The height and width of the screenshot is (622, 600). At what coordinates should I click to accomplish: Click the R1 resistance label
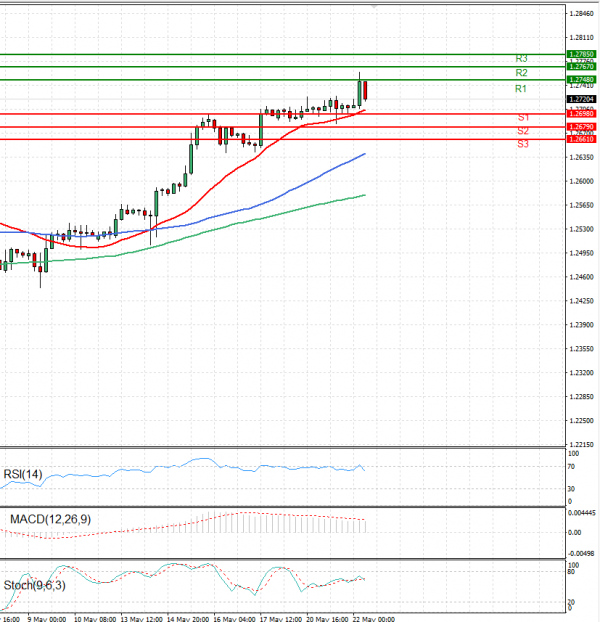pos(521,89)
